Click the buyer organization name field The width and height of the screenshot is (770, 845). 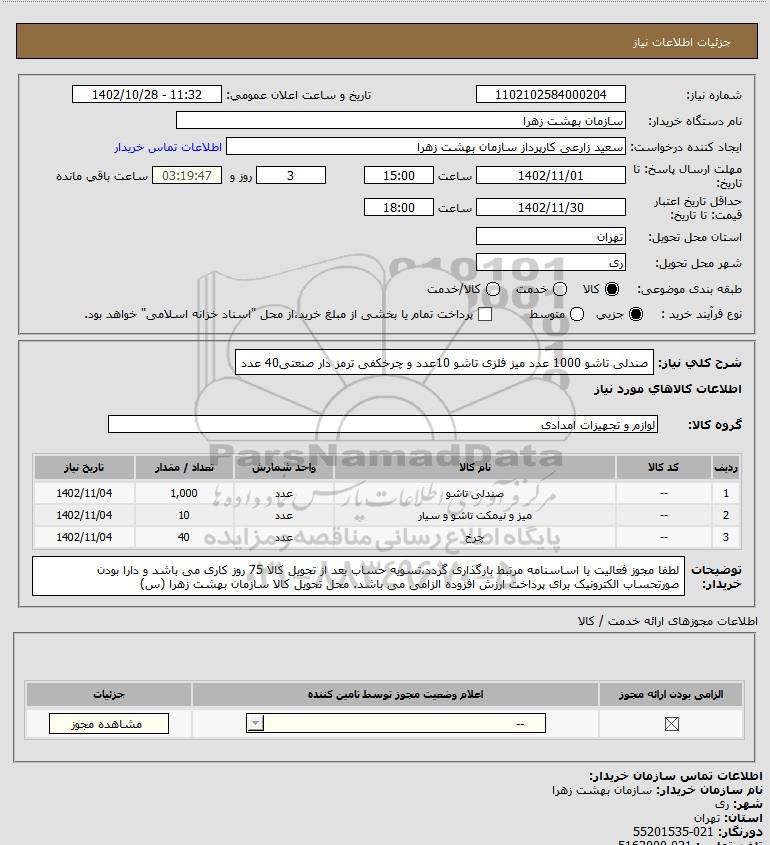pos(401,120)
